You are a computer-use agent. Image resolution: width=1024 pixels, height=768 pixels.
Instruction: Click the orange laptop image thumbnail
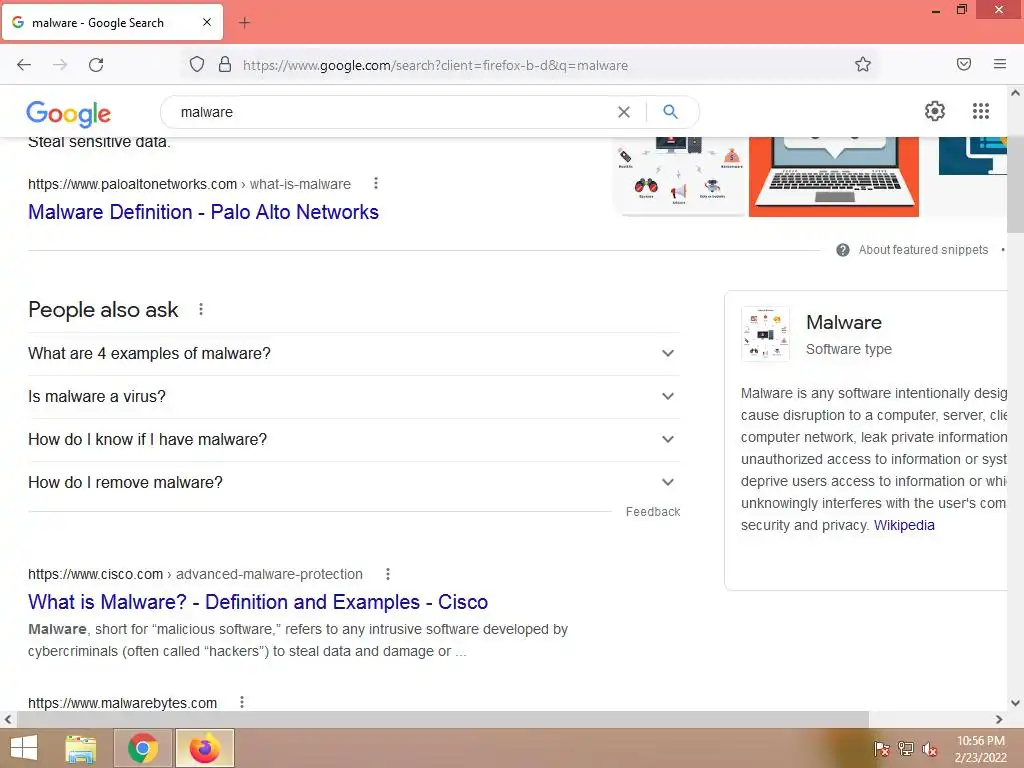pos(834,176)
